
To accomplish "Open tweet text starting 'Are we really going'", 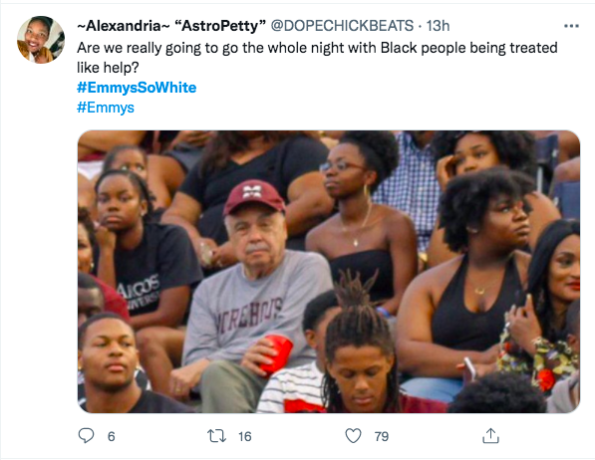I will tap(317, 58).
